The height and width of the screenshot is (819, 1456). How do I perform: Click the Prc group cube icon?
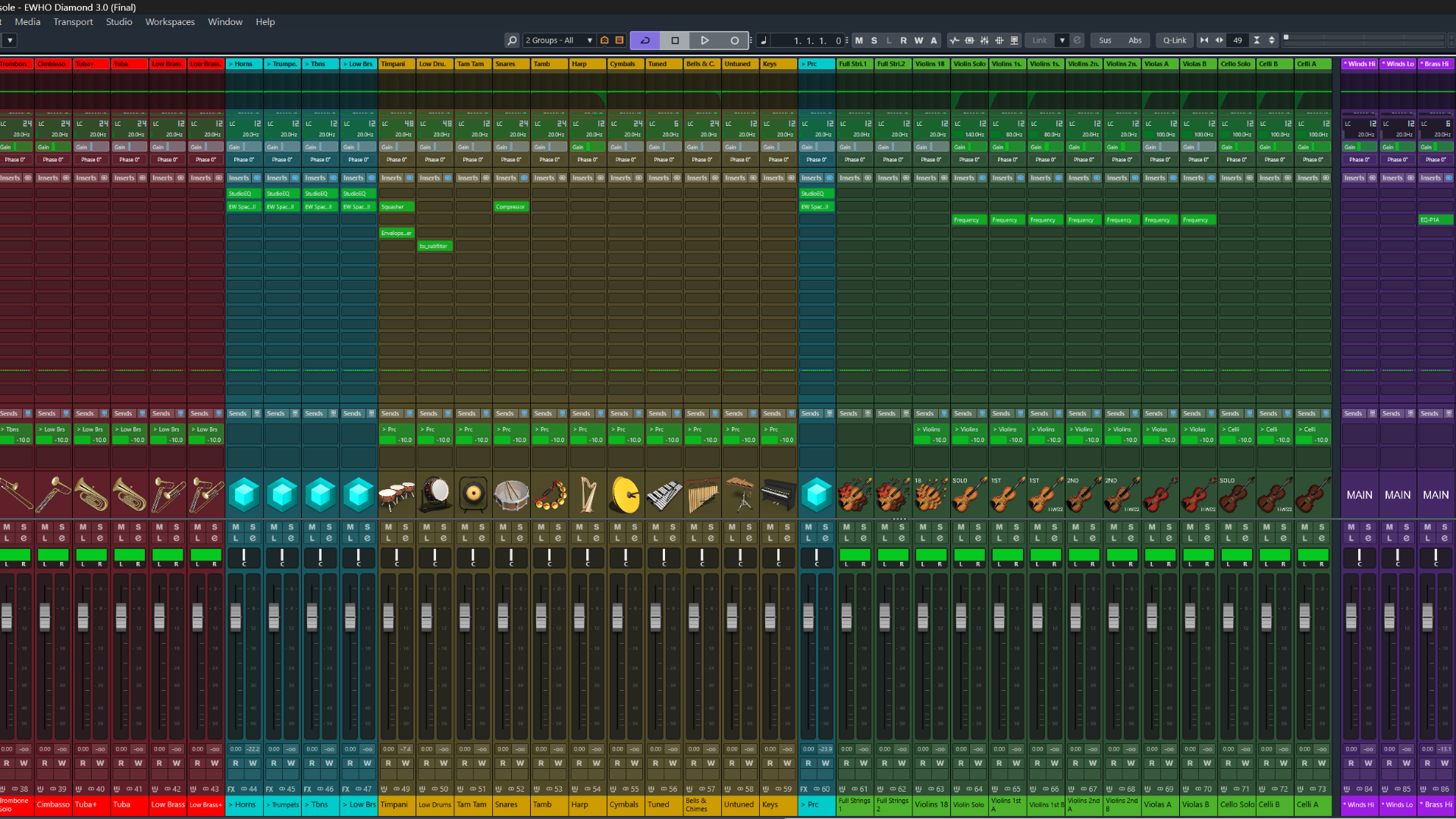tap(817, 494)
